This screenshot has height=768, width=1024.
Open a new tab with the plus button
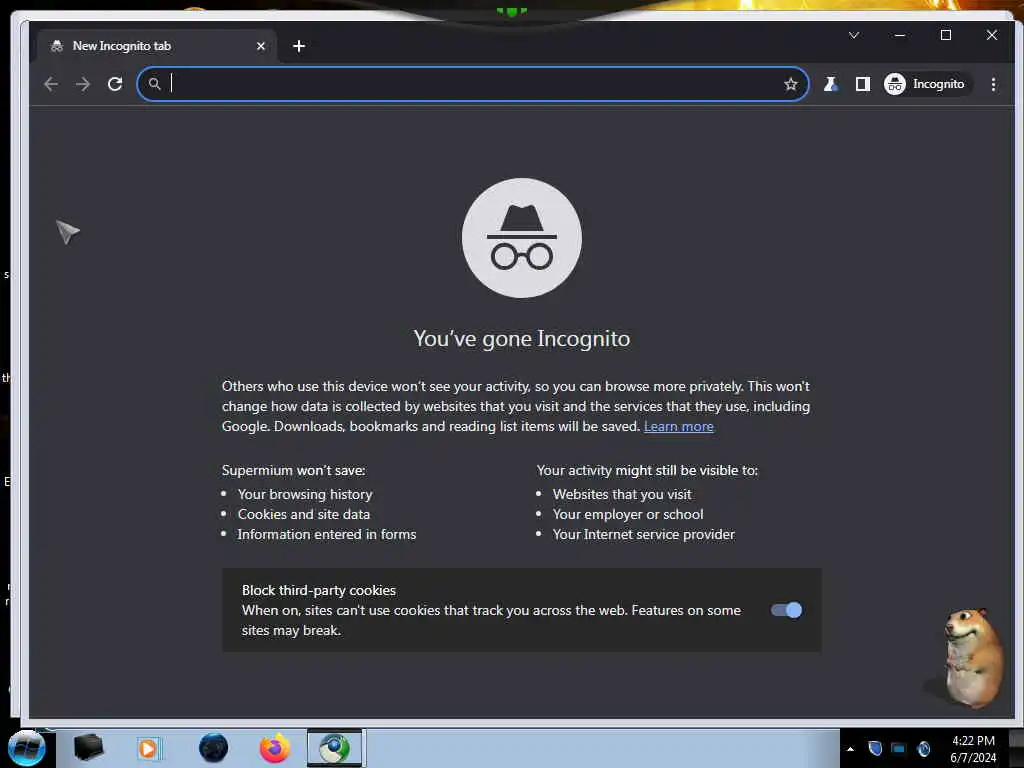coord(299,46)
